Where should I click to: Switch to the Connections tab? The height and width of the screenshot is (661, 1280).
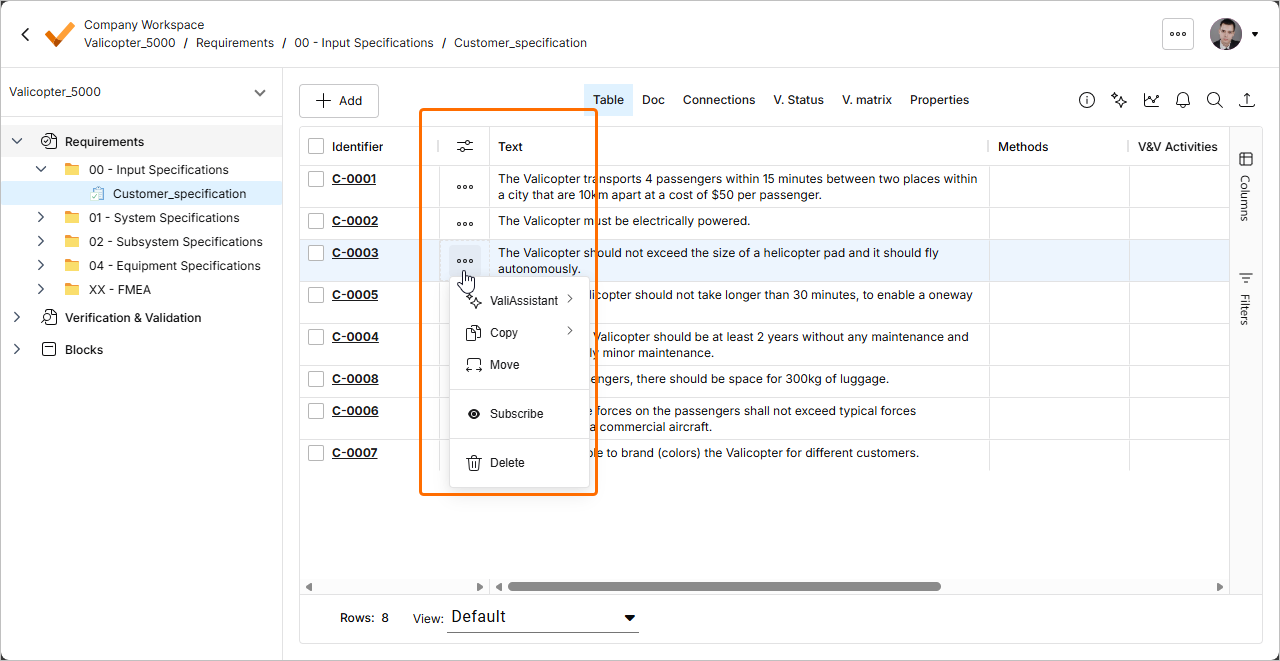pyautogui.click(x=718, y=100)
